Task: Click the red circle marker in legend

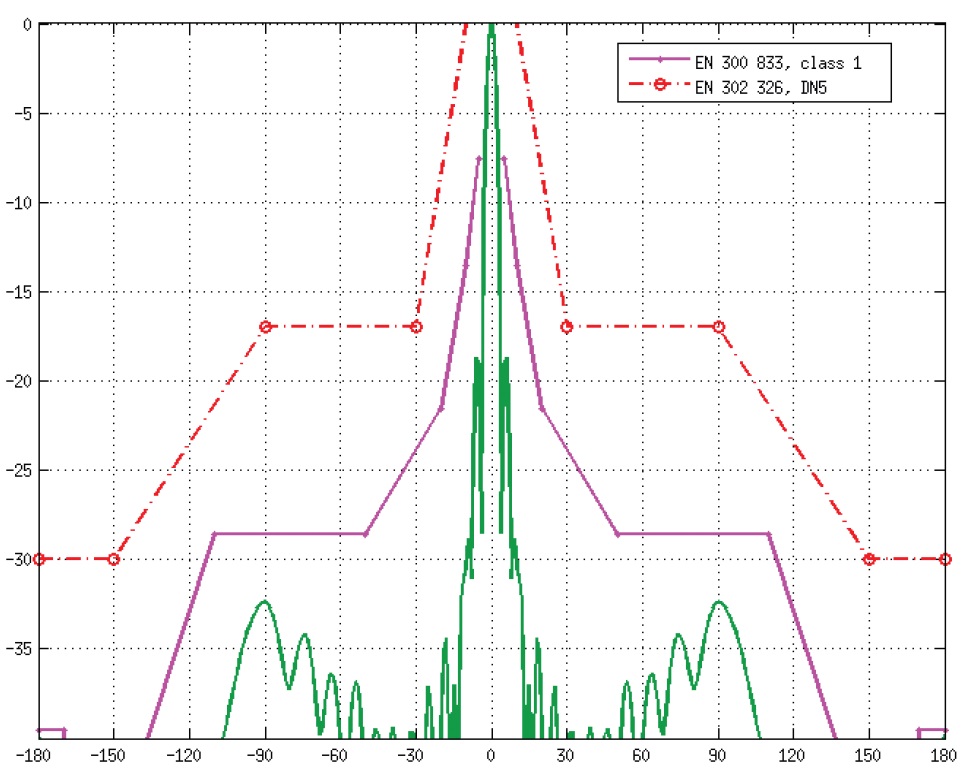Action: click(x=660, y=84)
